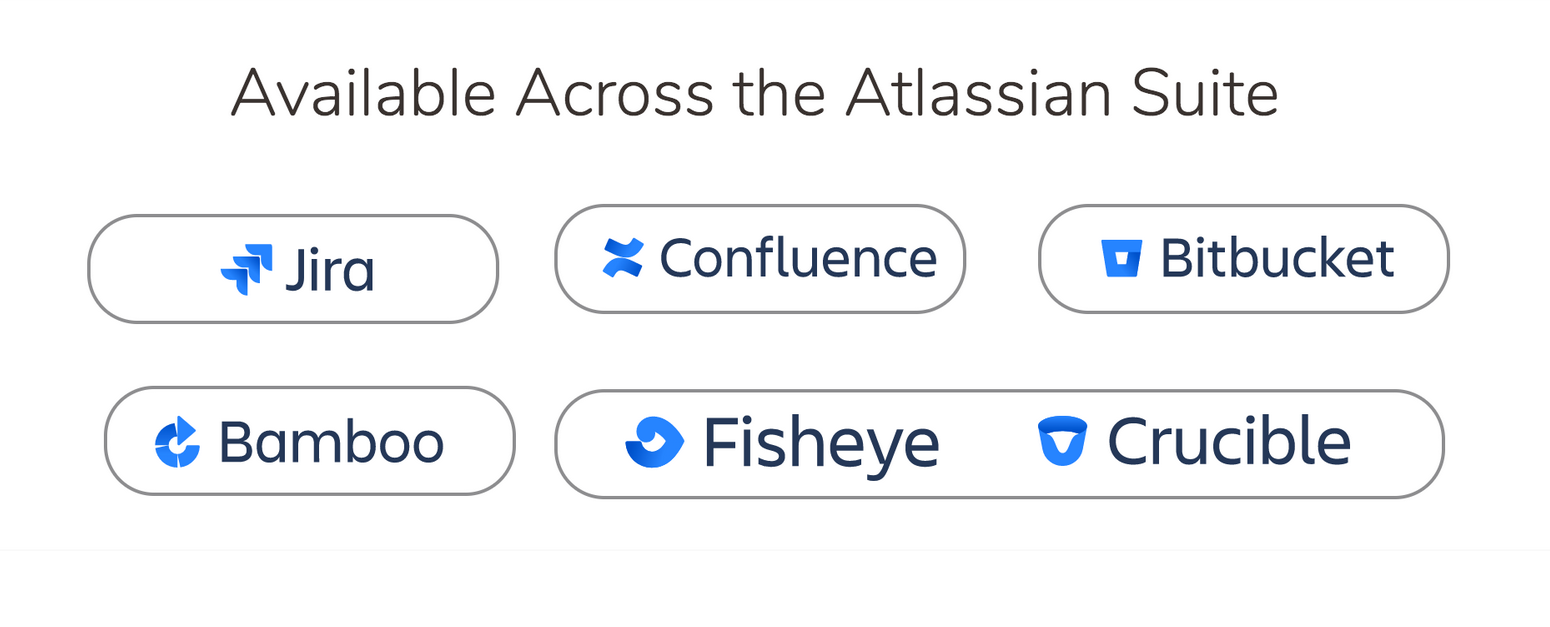Click the word Atlassian in the heading
The image size is (1550, 627).
click(x=978, y=92)
